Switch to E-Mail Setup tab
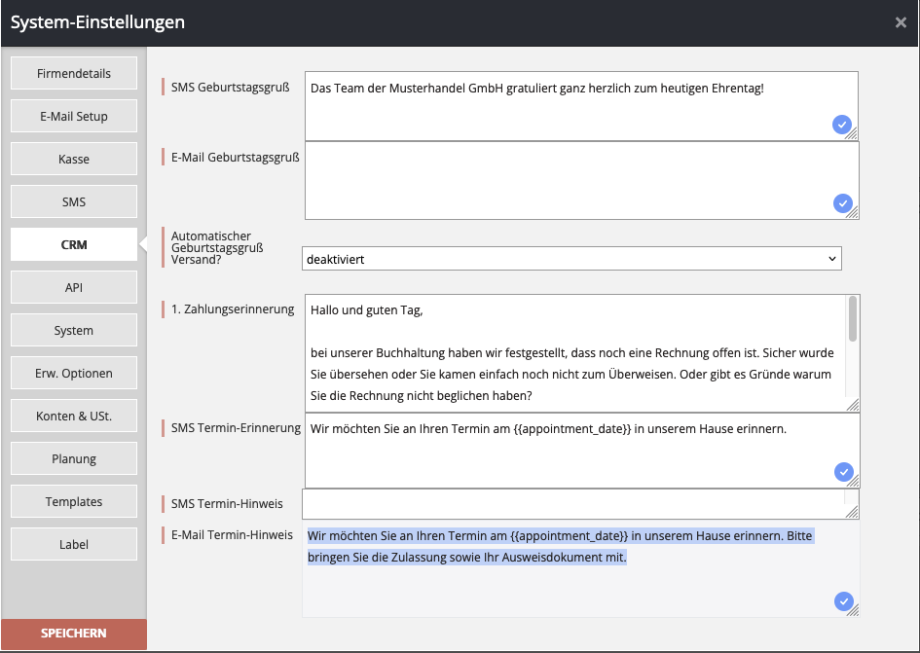Screen dimensions: 920x653 click(x=74, y=117)
